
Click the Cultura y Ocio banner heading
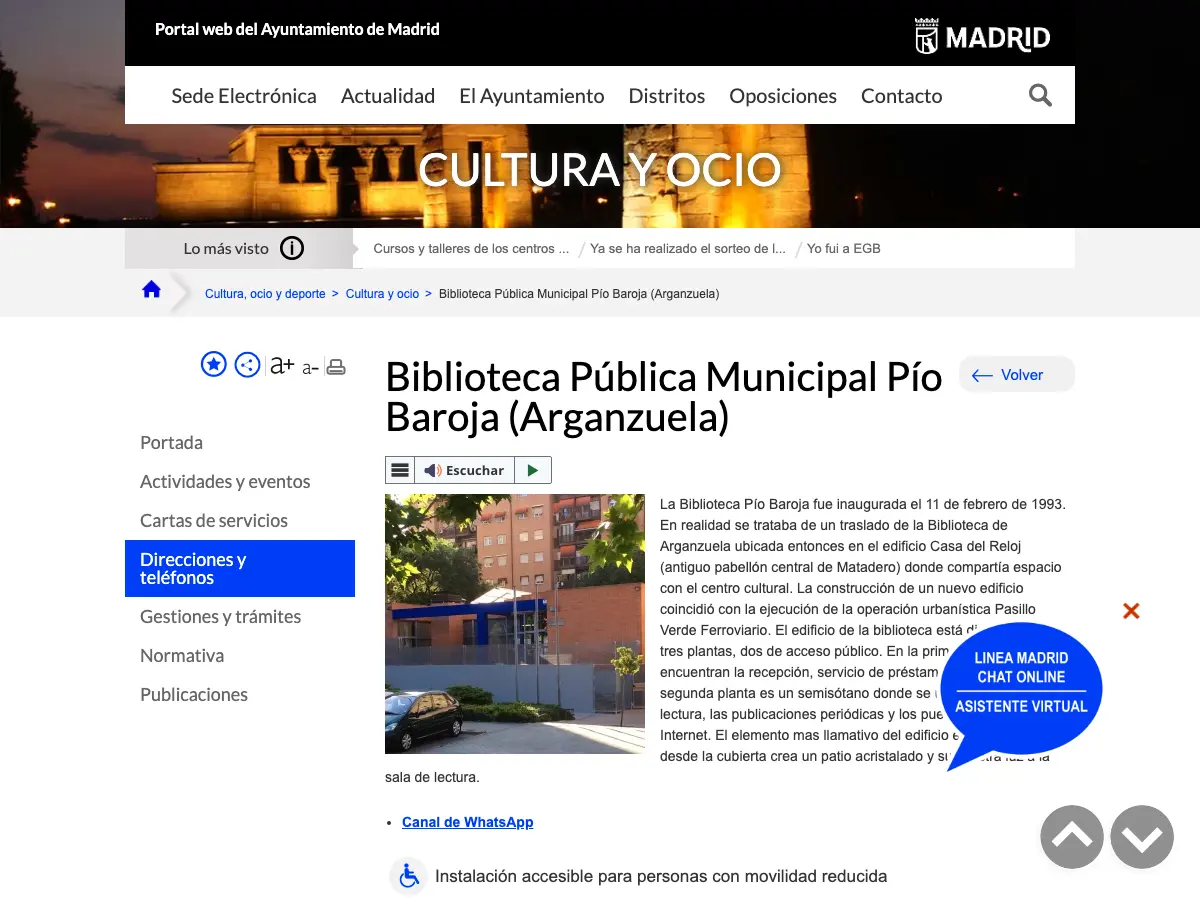[x=600, y=169]
